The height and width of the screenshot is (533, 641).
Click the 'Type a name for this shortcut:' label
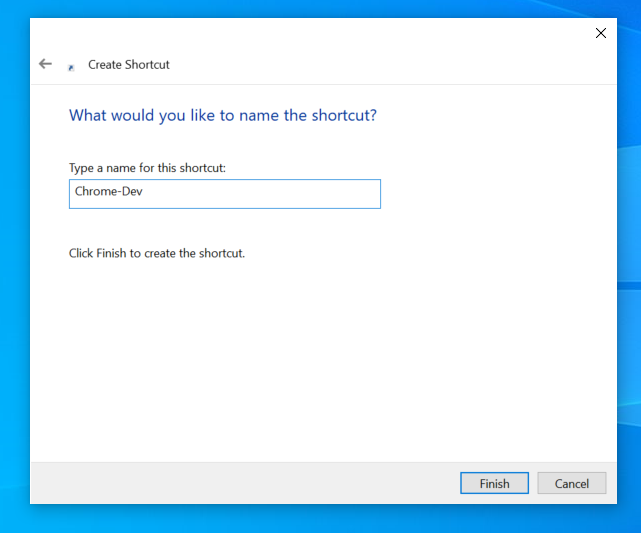click(x=147, y=168)
